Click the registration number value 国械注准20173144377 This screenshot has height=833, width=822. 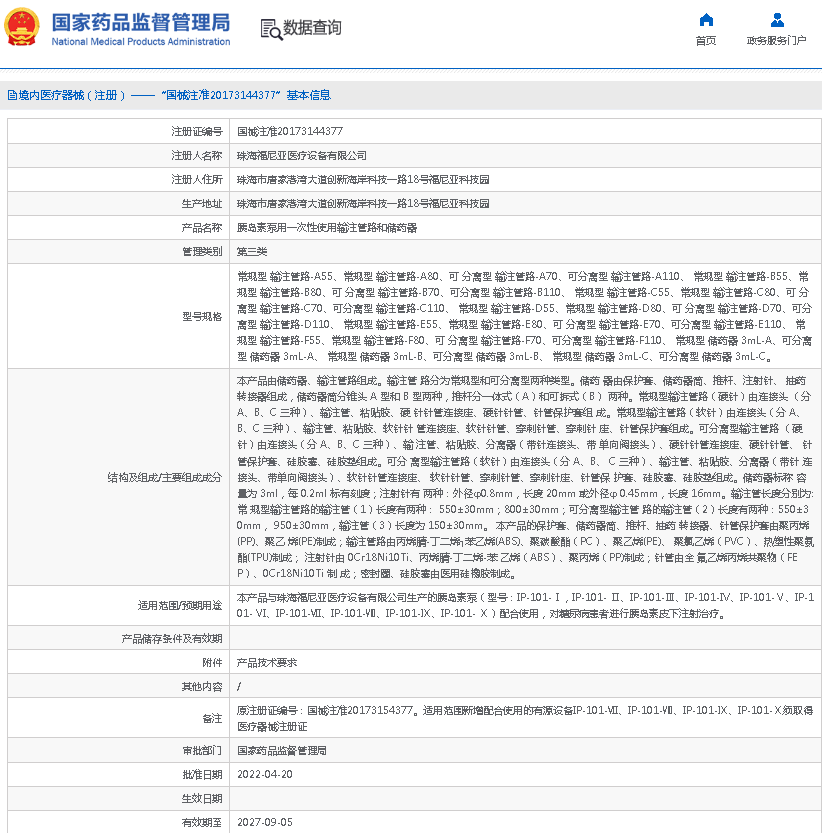point(290,131)
